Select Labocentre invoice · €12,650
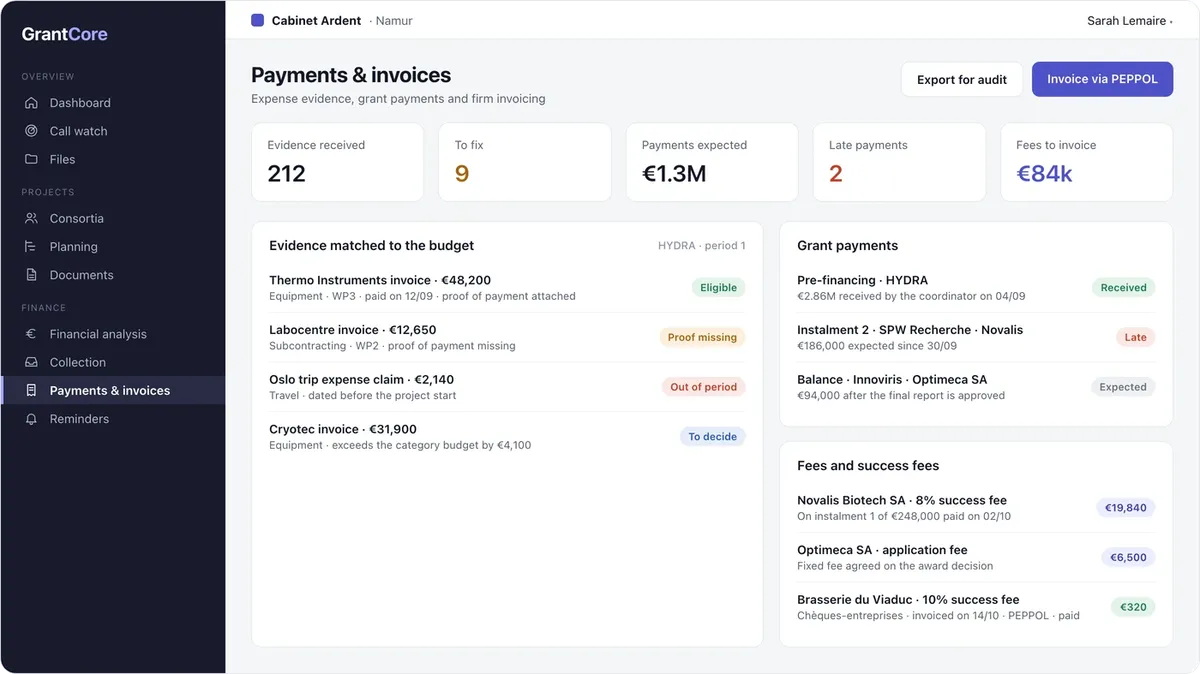The height and width of the screenshot is (674, 1200). pos(507,337)
